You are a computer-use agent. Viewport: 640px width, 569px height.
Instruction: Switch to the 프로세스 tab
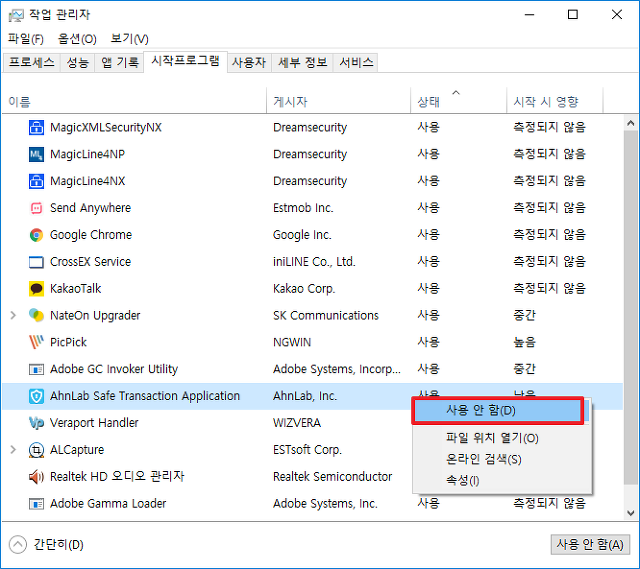click(x=31, y=62)
